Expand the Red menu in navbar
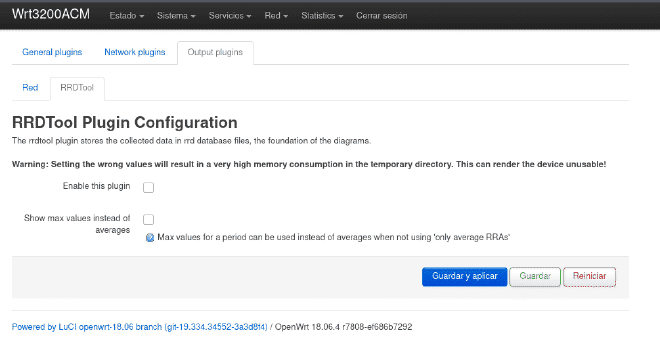This screenshot has width=660, height=364. pos(276,16)
